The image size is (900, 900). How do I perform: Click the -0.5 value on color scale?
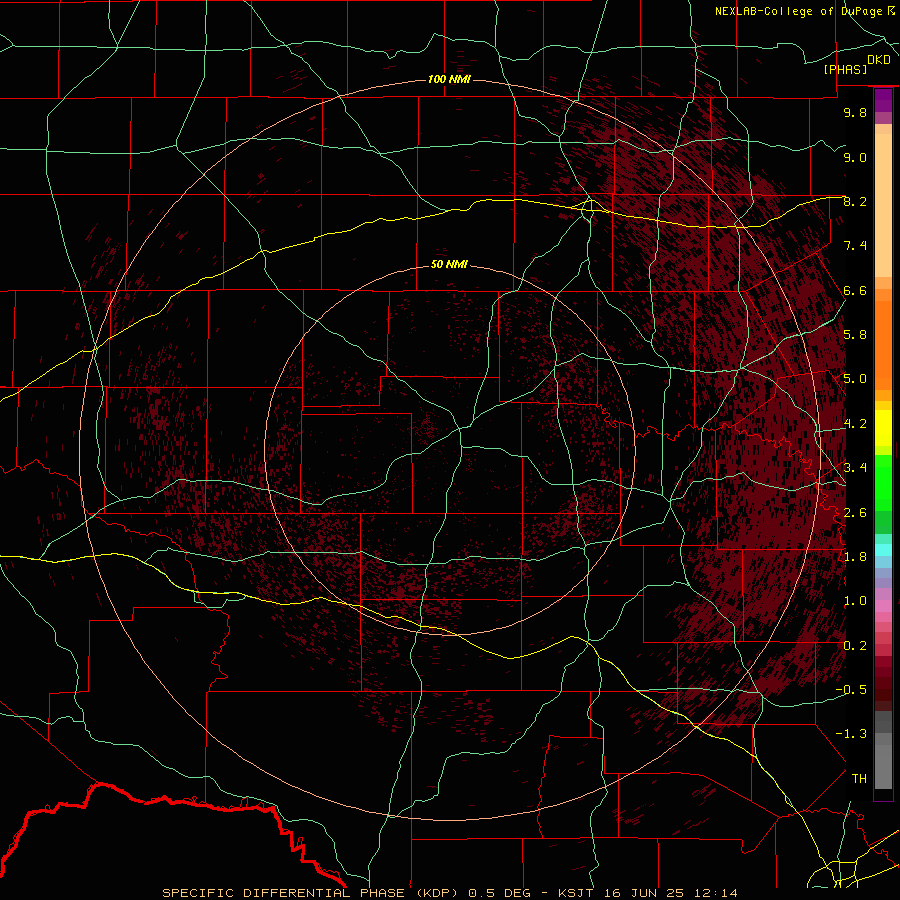tap(851, 690)
